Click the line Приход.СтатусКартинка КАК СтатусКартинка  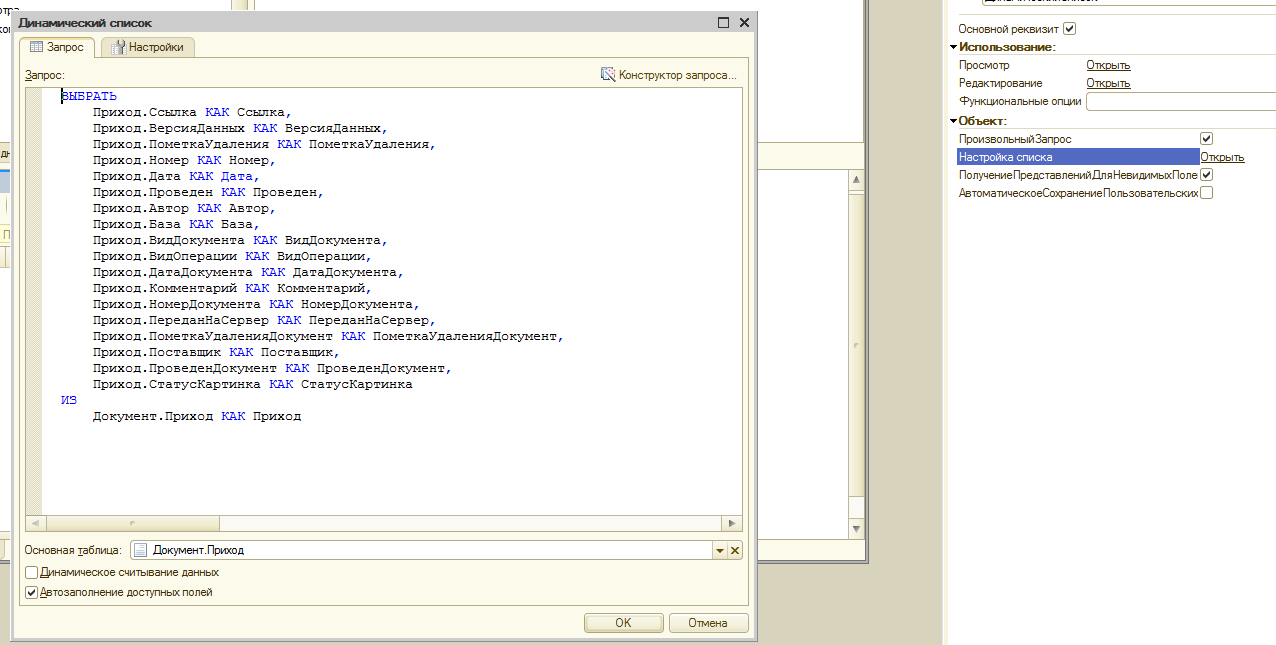[x=252, y=384]
